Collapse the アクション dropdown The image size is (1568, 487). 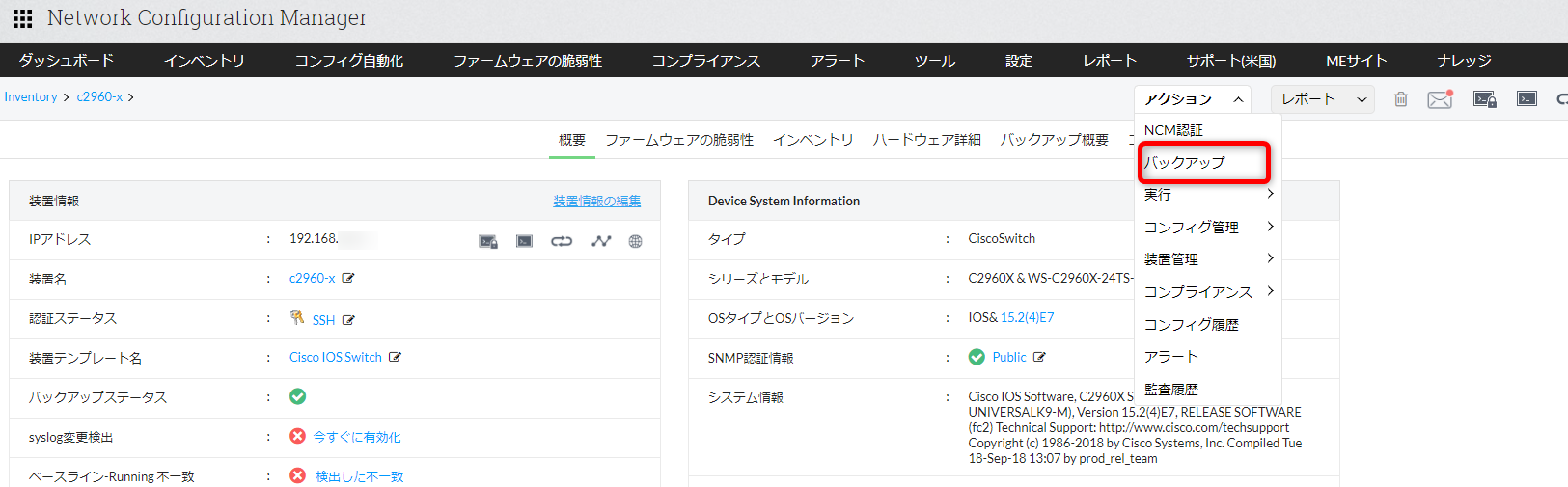1193,99
